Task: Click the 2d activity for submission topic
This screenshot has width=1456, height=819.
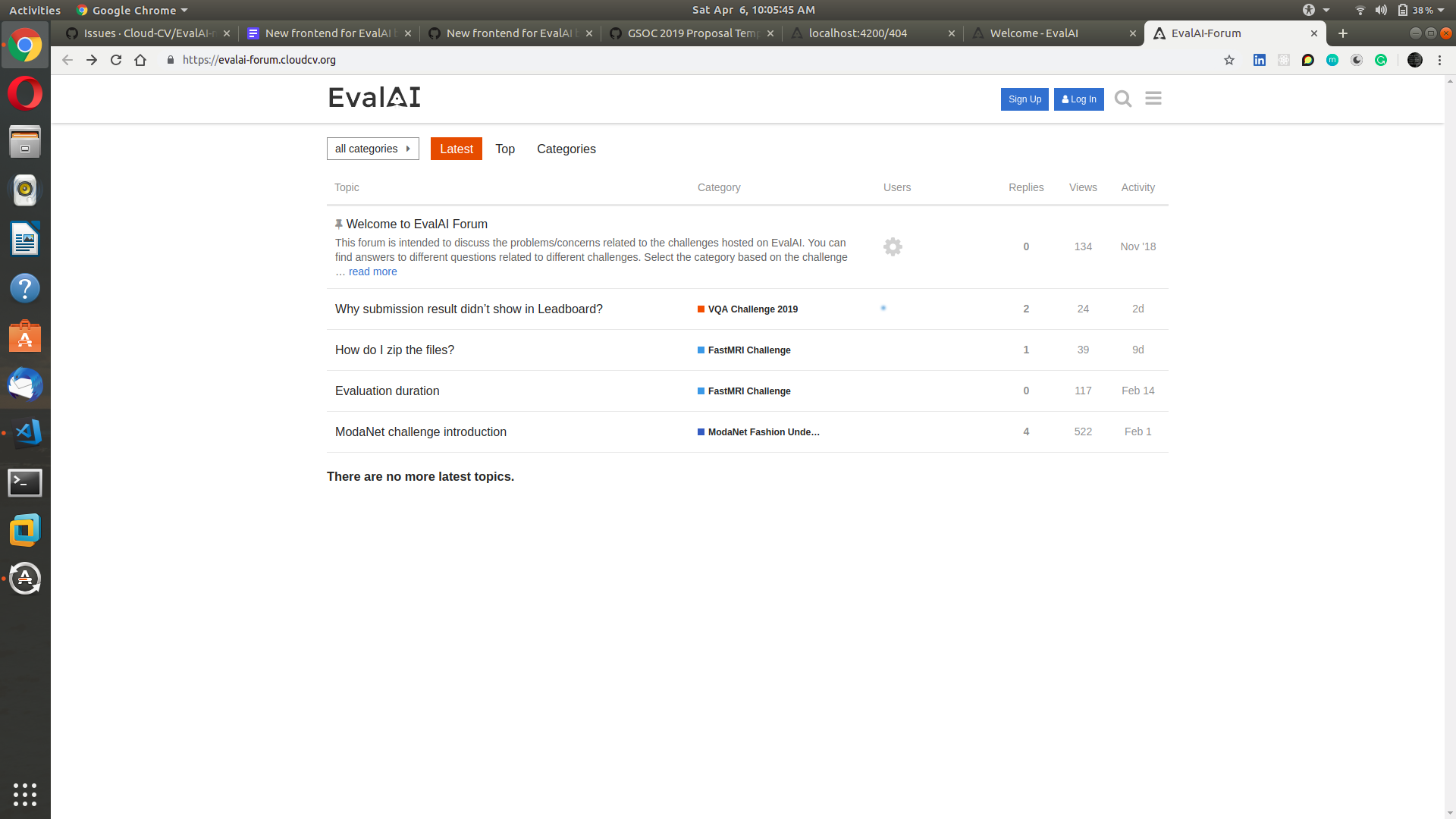Action: click(1137, 309)
